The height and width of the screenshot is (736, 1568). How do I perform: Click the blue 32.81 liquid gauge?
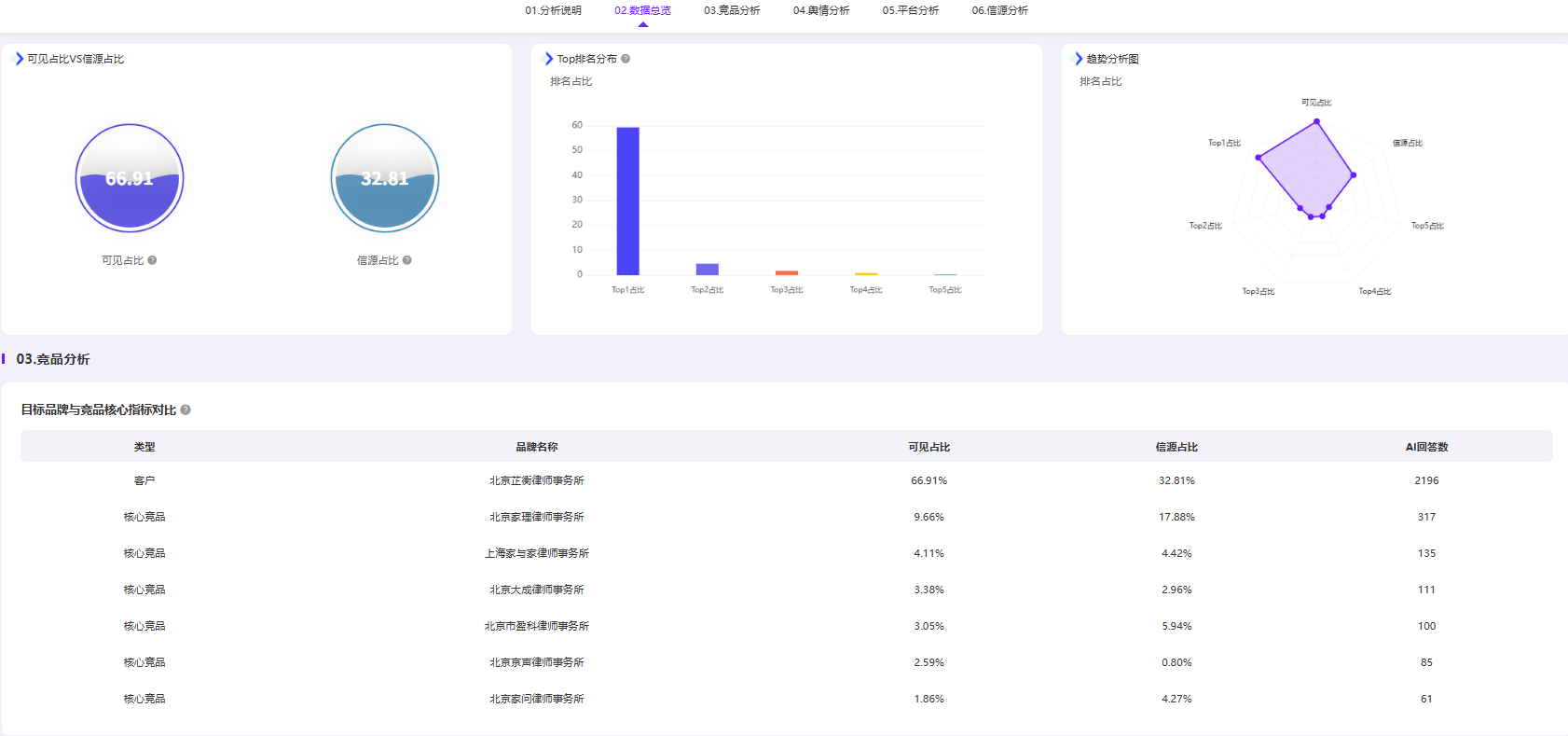(385, 178)
